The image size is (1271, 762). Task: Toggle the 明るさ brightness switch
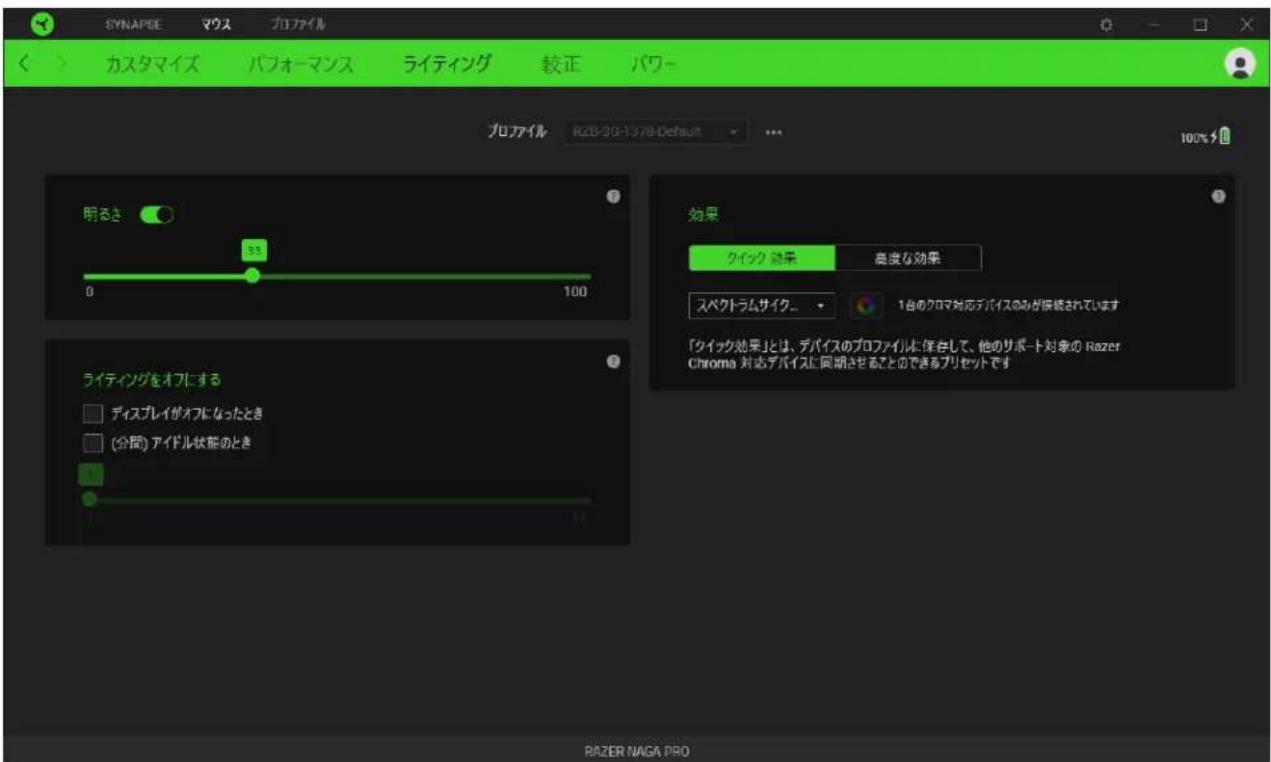(157, 214)
